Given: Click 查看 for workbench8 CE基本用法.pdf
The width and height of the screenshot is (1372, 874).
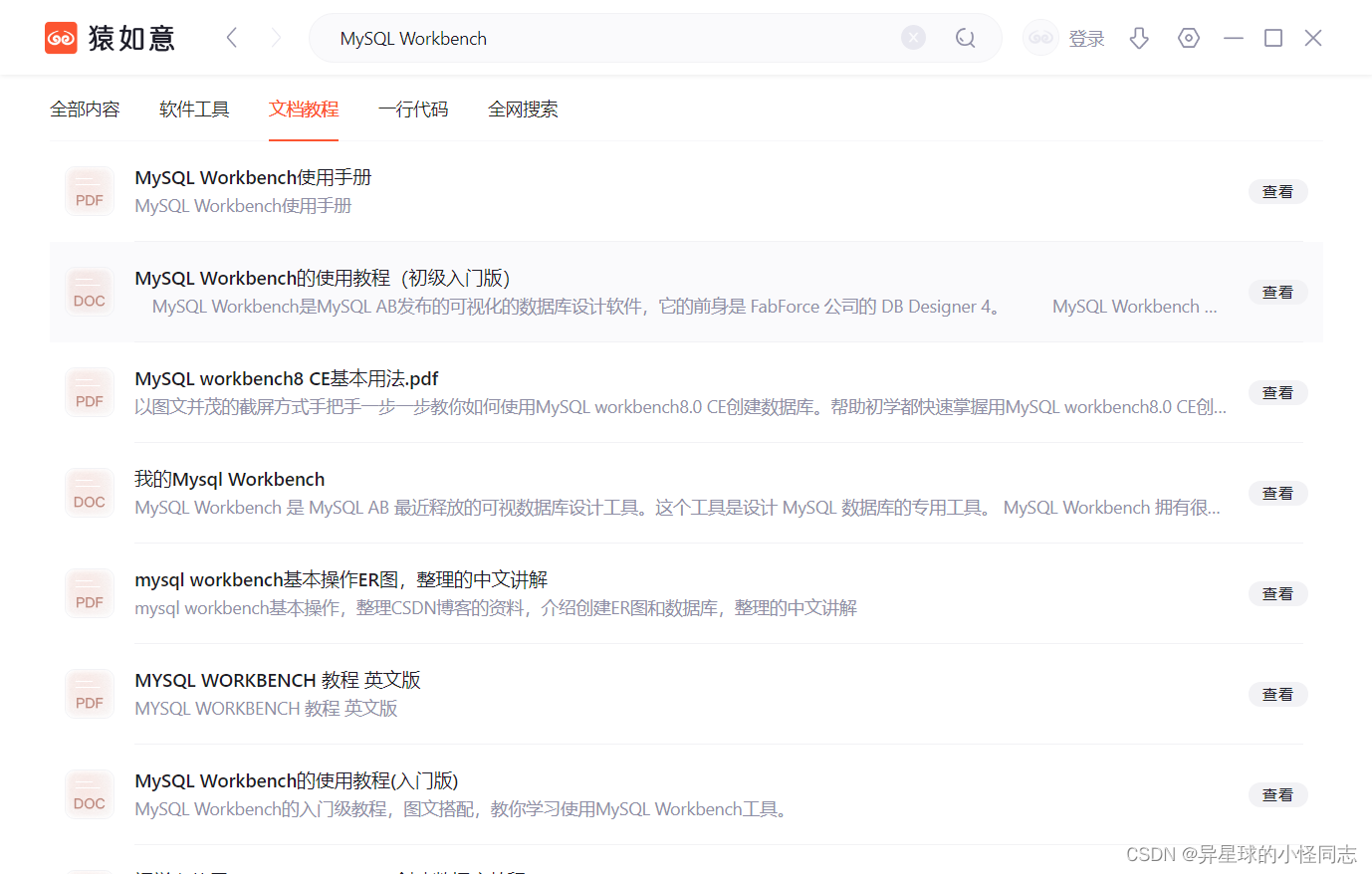Looking at the screenshot, I should pos(1277,393).
